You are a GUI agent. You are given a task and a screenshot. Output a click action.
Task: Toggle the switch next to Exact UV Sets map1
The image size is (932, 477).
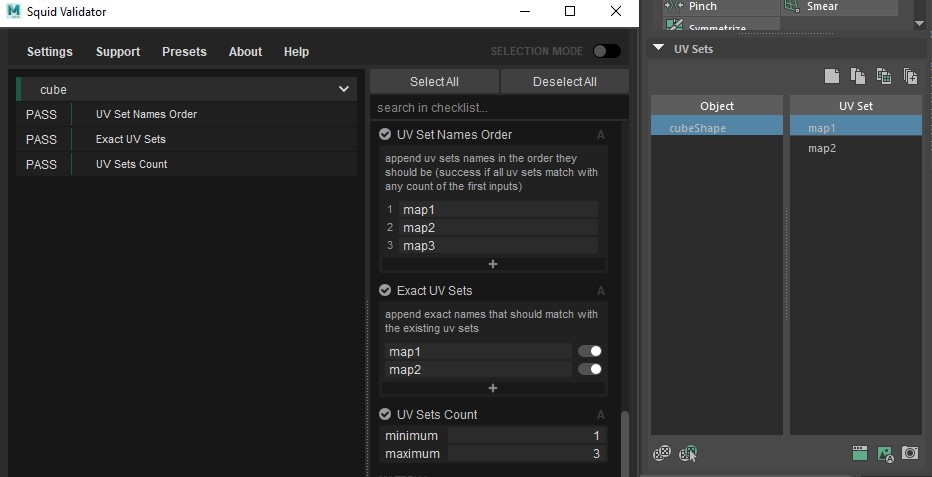[590, 351]
